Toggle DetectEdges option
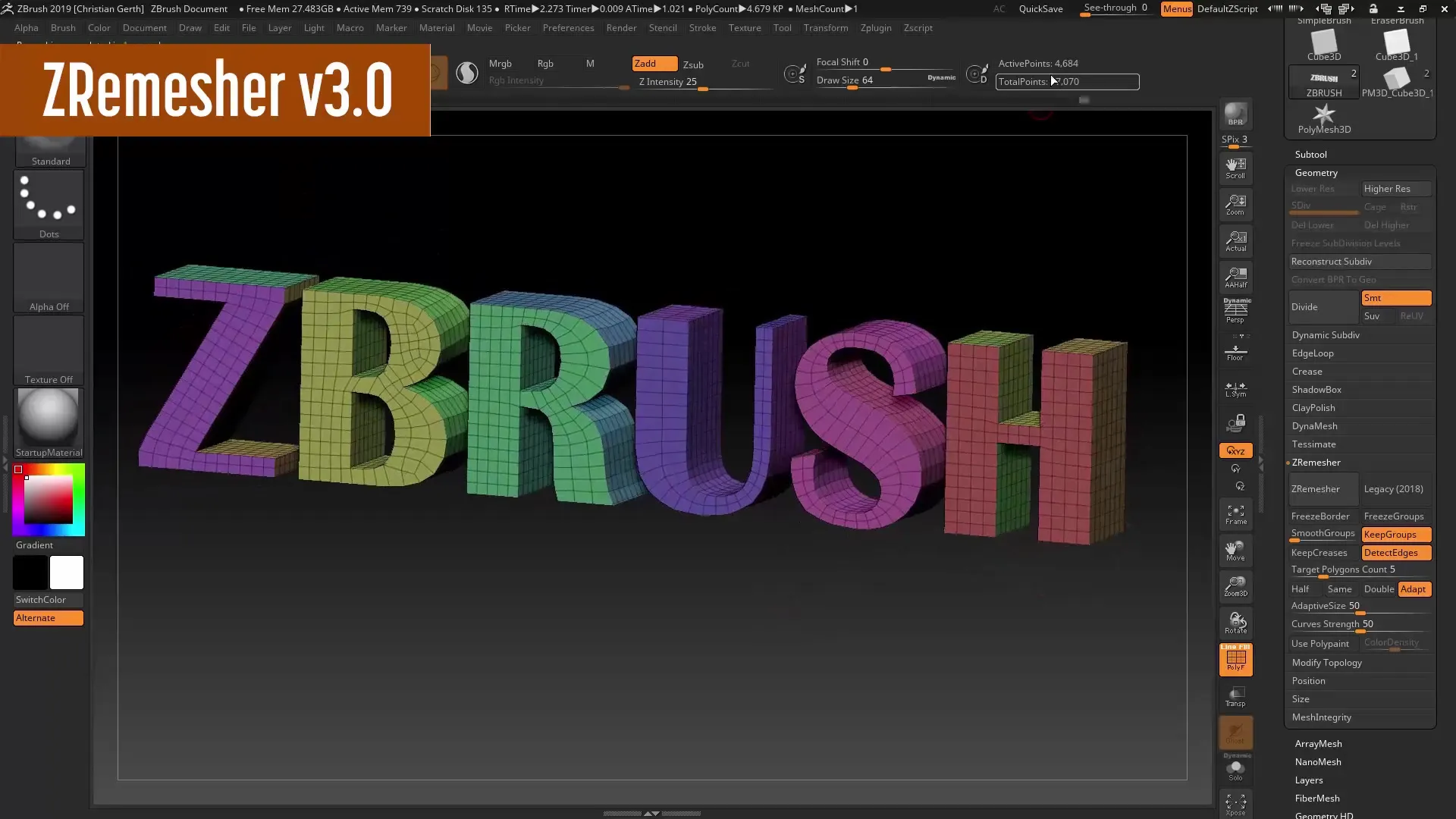 [1396, 553]
